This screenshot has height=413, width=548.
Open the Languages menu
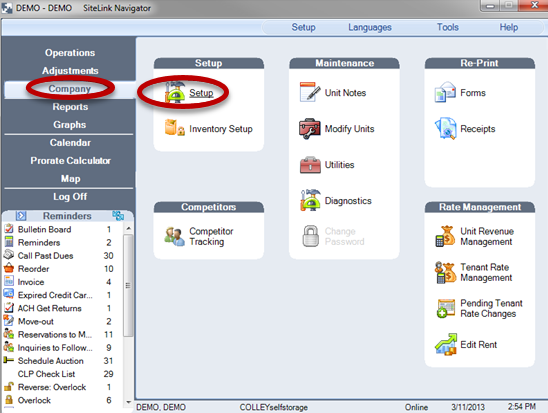pyautogui.click(x=370, y=27)
